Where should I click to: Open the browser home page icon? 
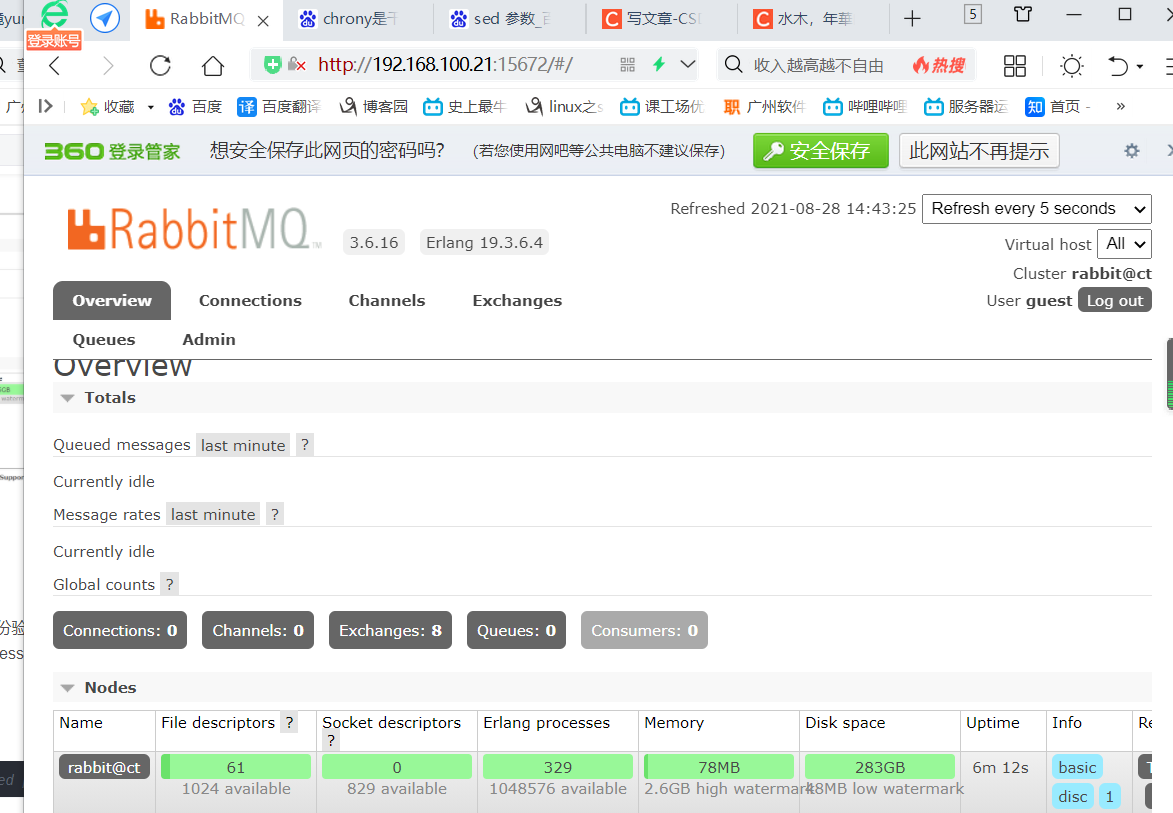click(213, 66)
